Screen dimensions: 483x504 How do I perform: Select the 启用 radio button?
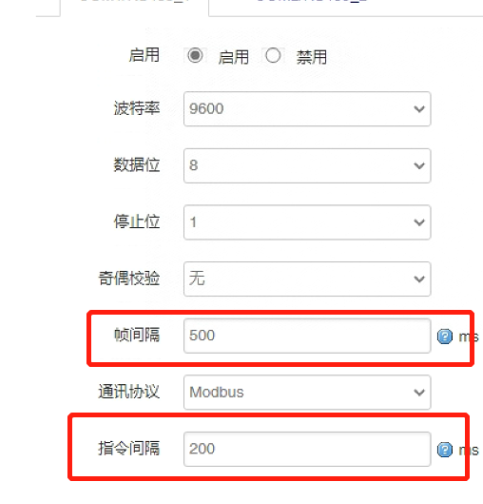pos(195,55)
